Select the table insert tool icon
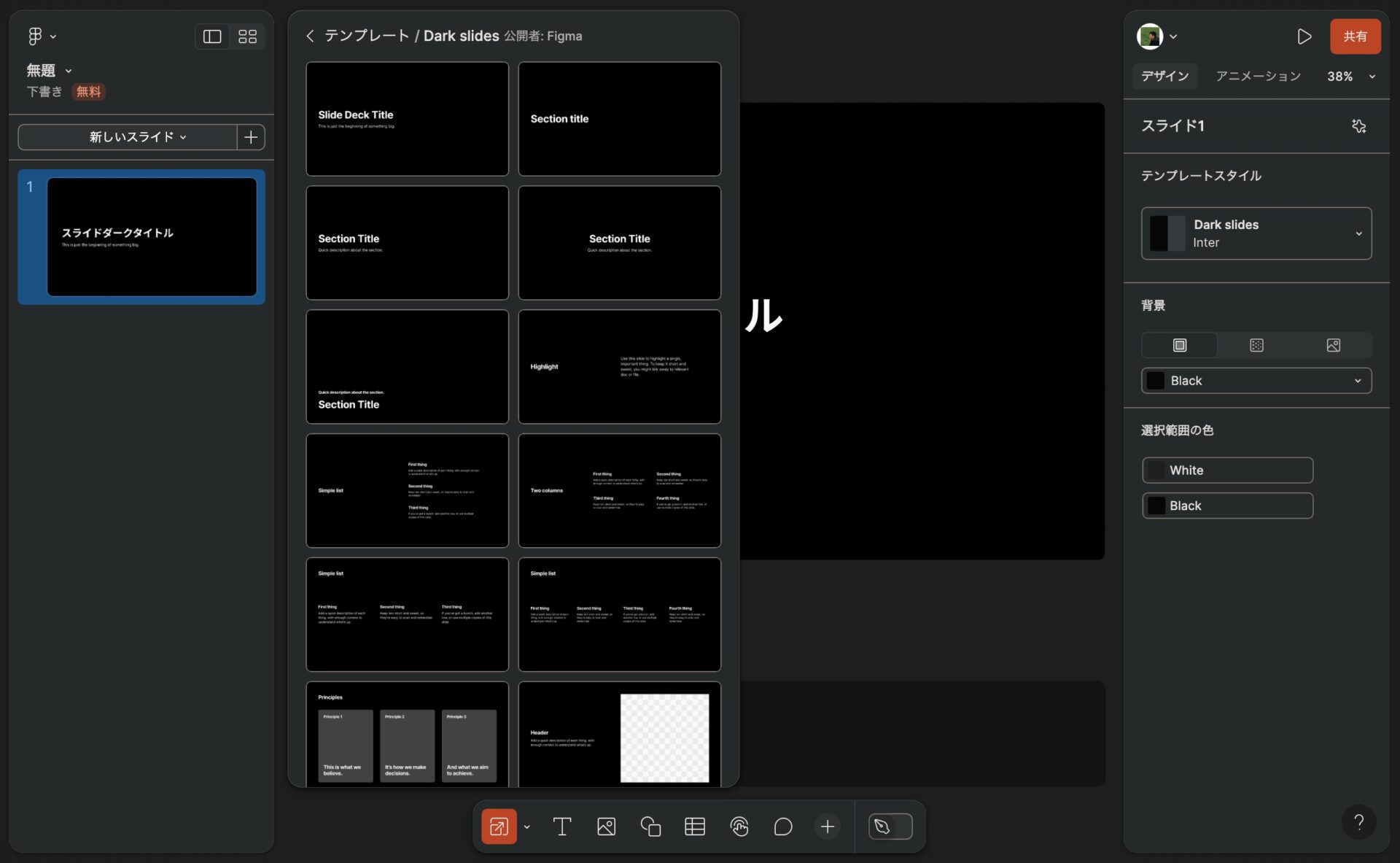 click(x=694, y=826)
